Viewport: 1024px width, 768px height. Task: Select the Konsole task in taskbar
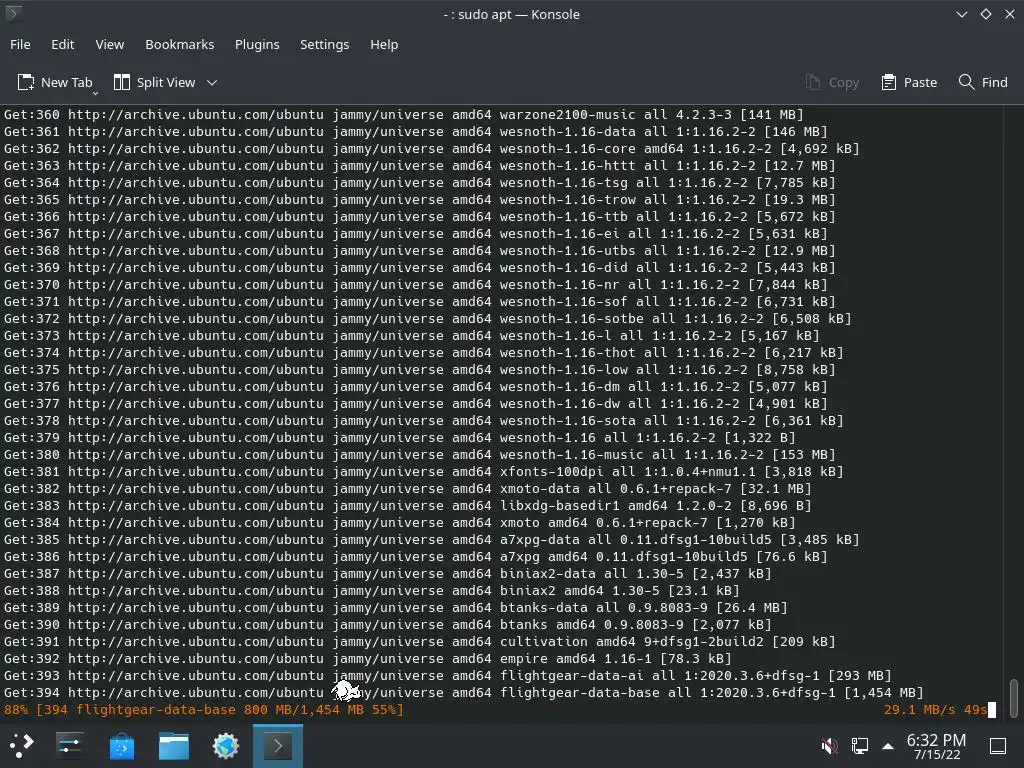tap(278, 745)
